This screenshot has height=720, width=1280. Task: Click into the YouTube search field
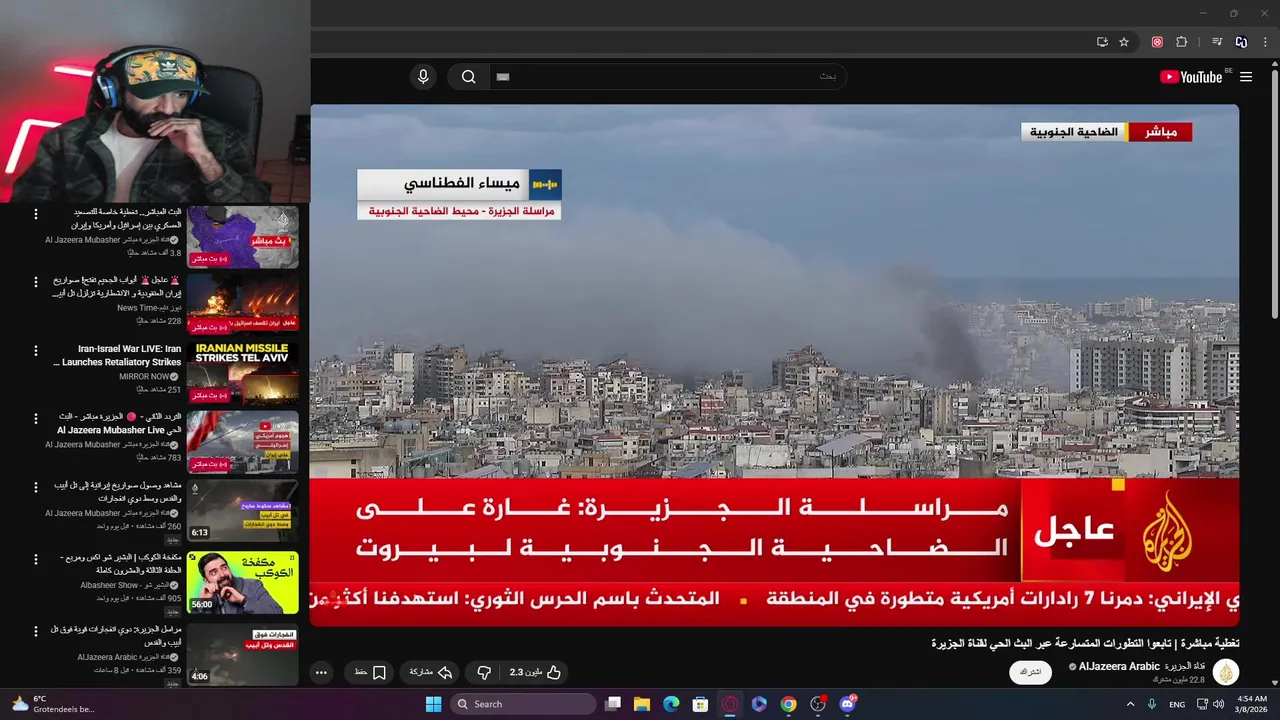click(x=667, y=77)
